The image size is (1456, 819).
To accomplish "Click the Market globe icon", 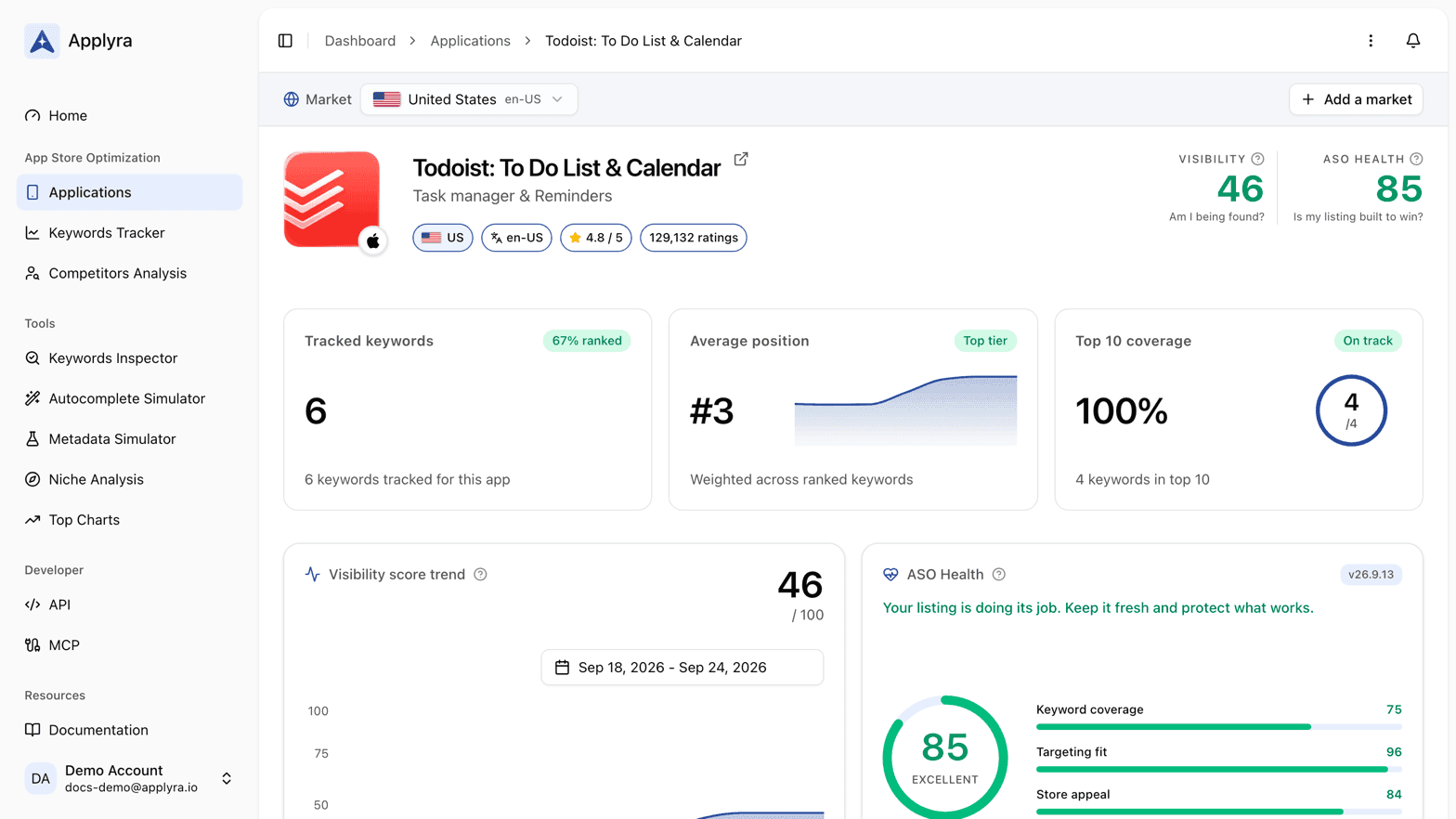I will 292,99.
